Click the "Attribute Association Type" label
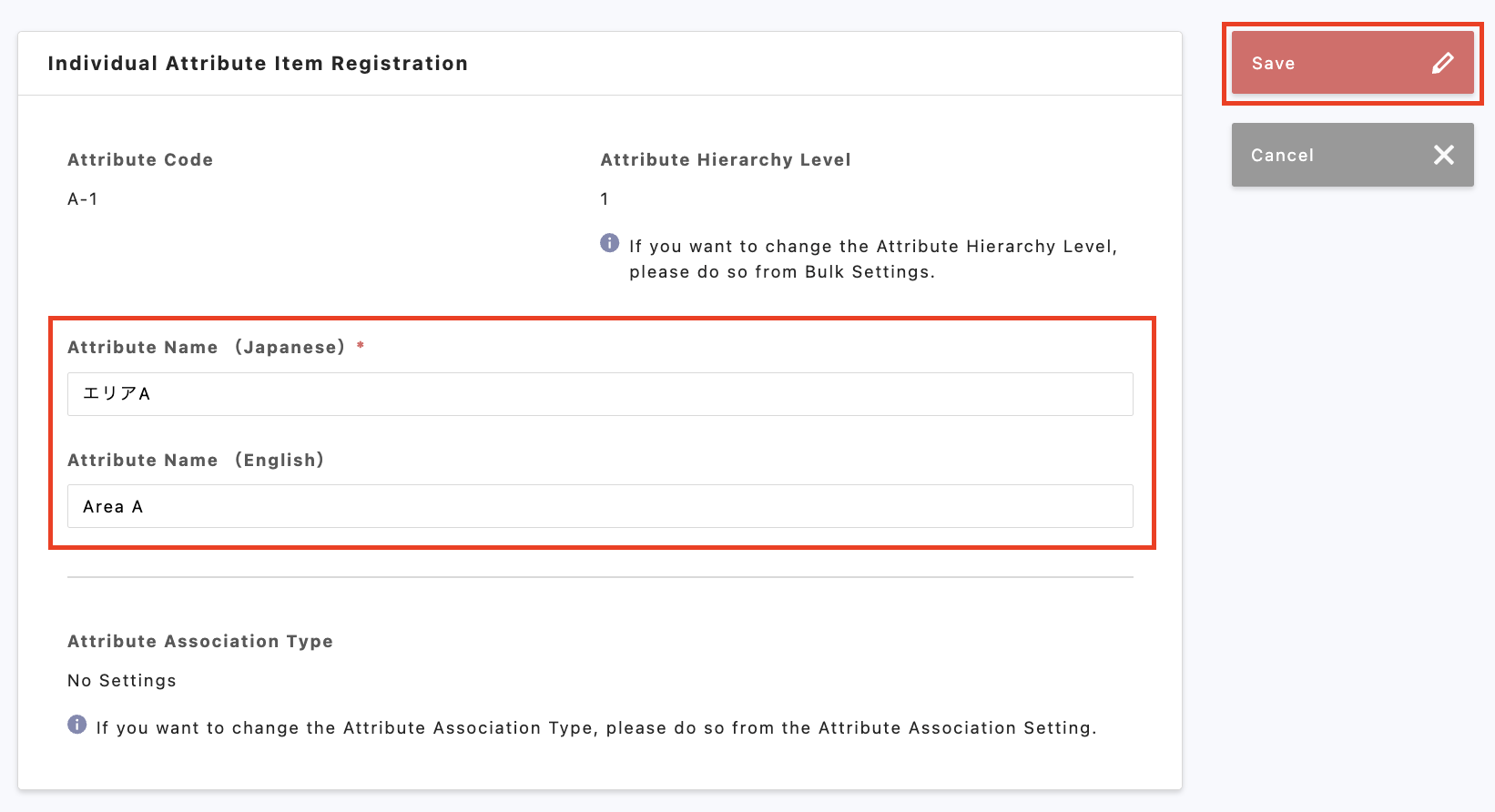1495x812 pixels. pos(200,641)
